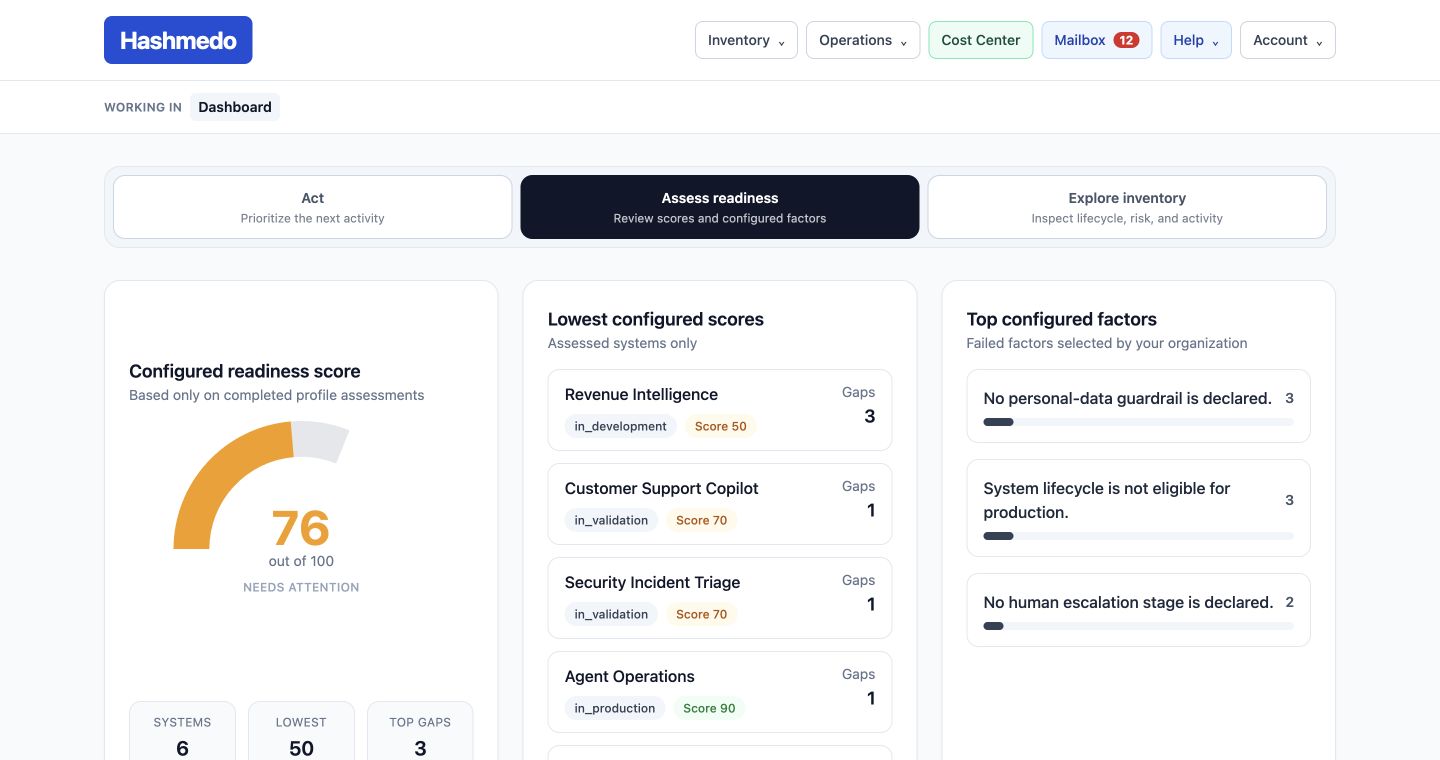Open the Inventory dropdown menu
This screenshot has height=760, width=1440.
(746, 40)
